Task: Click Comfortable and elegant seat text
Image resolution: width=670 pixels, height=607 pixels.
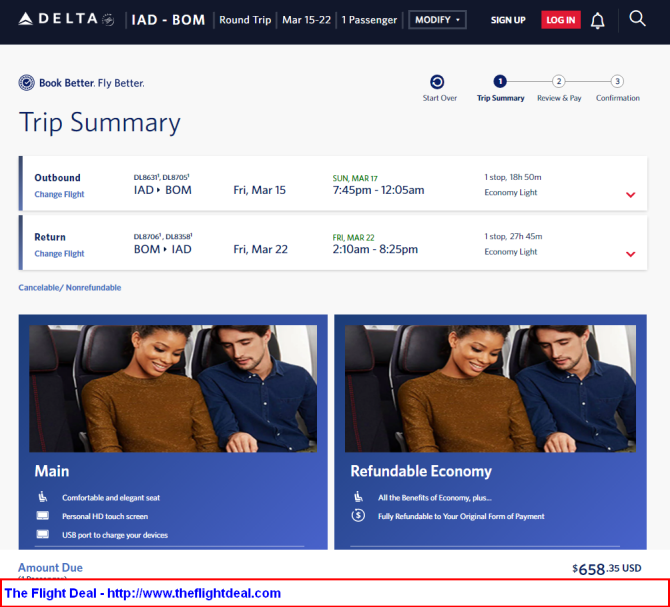Action: (x=111, y=497)
